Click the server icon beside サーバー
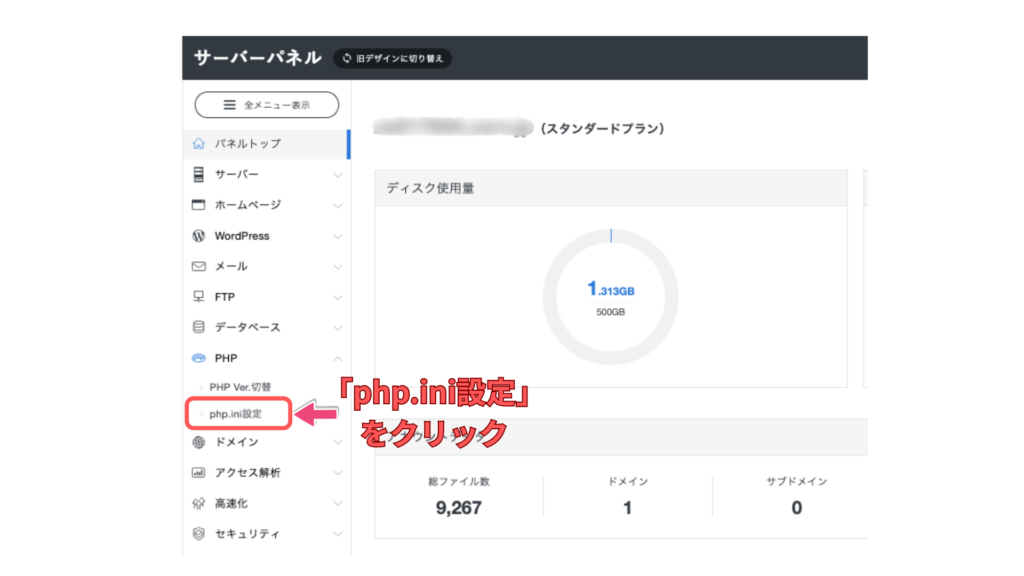The width and height of the screenshot is (1024, 576). click(198, 175)
